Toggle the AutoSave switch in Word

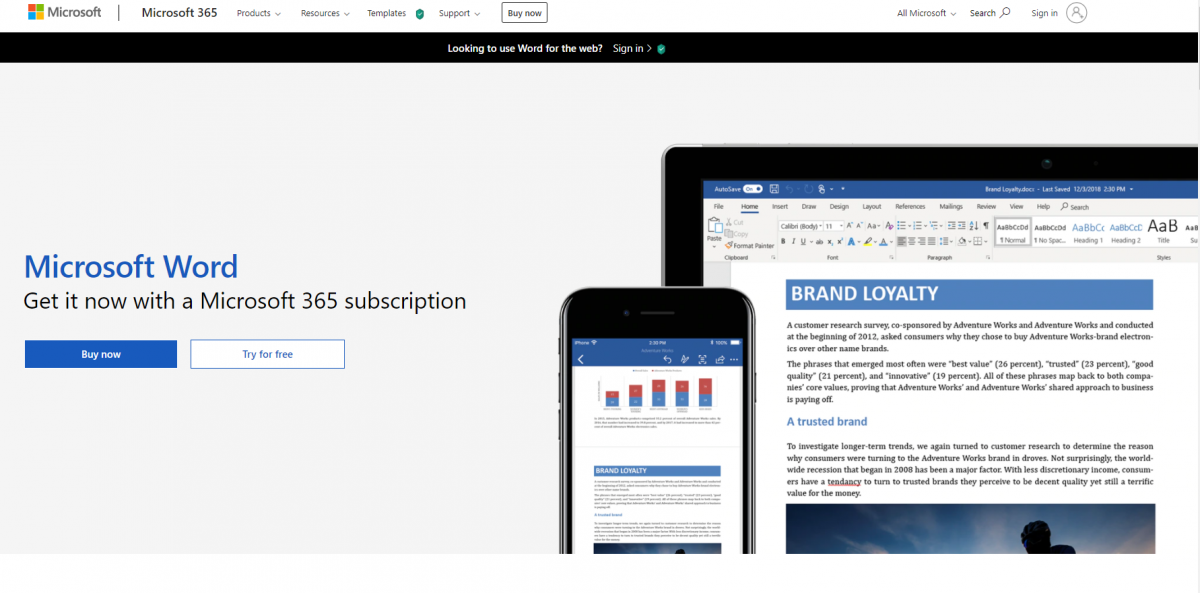(x=752, y=189)
